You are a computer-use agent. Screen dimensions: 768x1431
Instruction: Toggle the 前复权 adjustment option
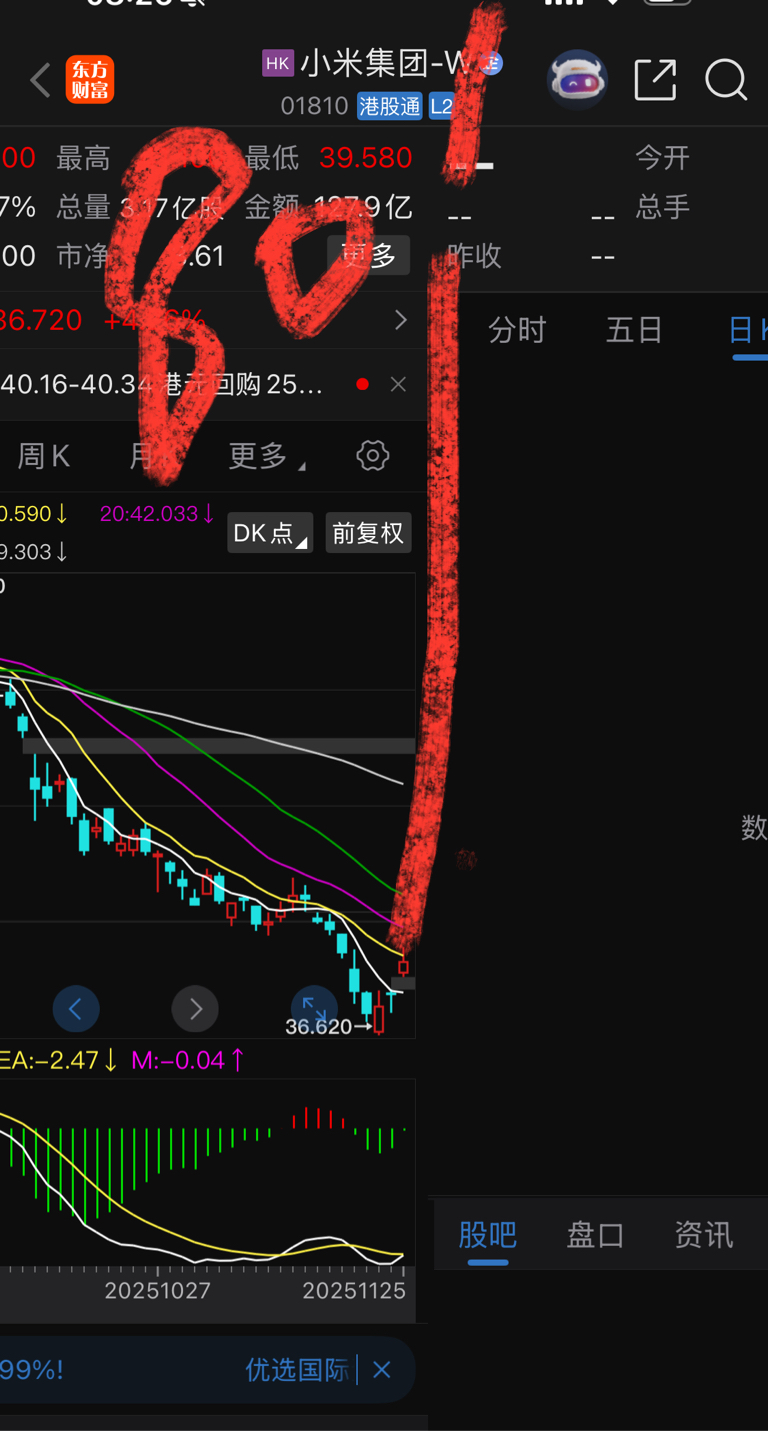368,533
